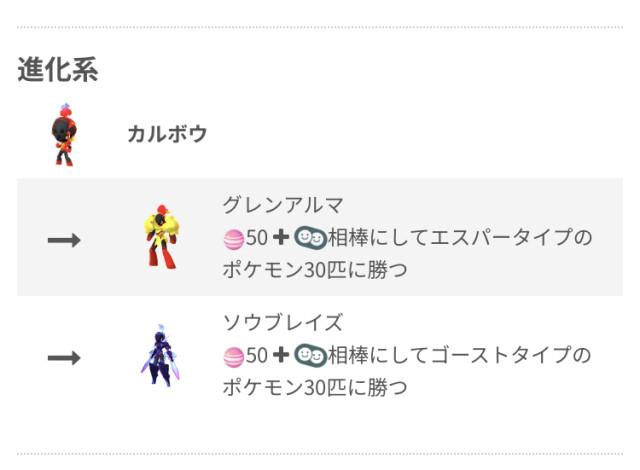640x470 pixels.
Task: Click the buddy faces icon in Armarouge row
Action: tap(310, 238)
